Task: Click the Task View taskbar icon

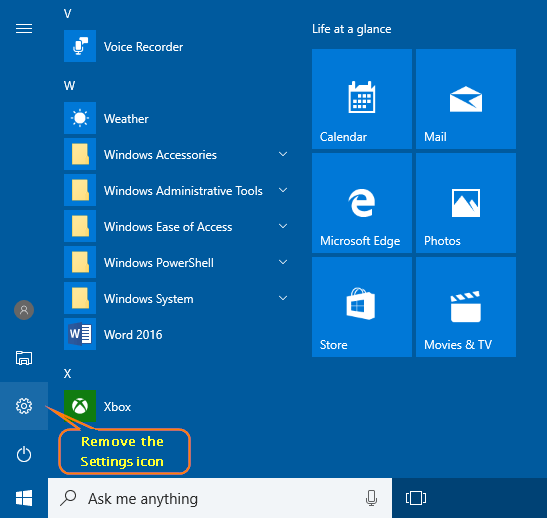Action: (x=416, y=498)
